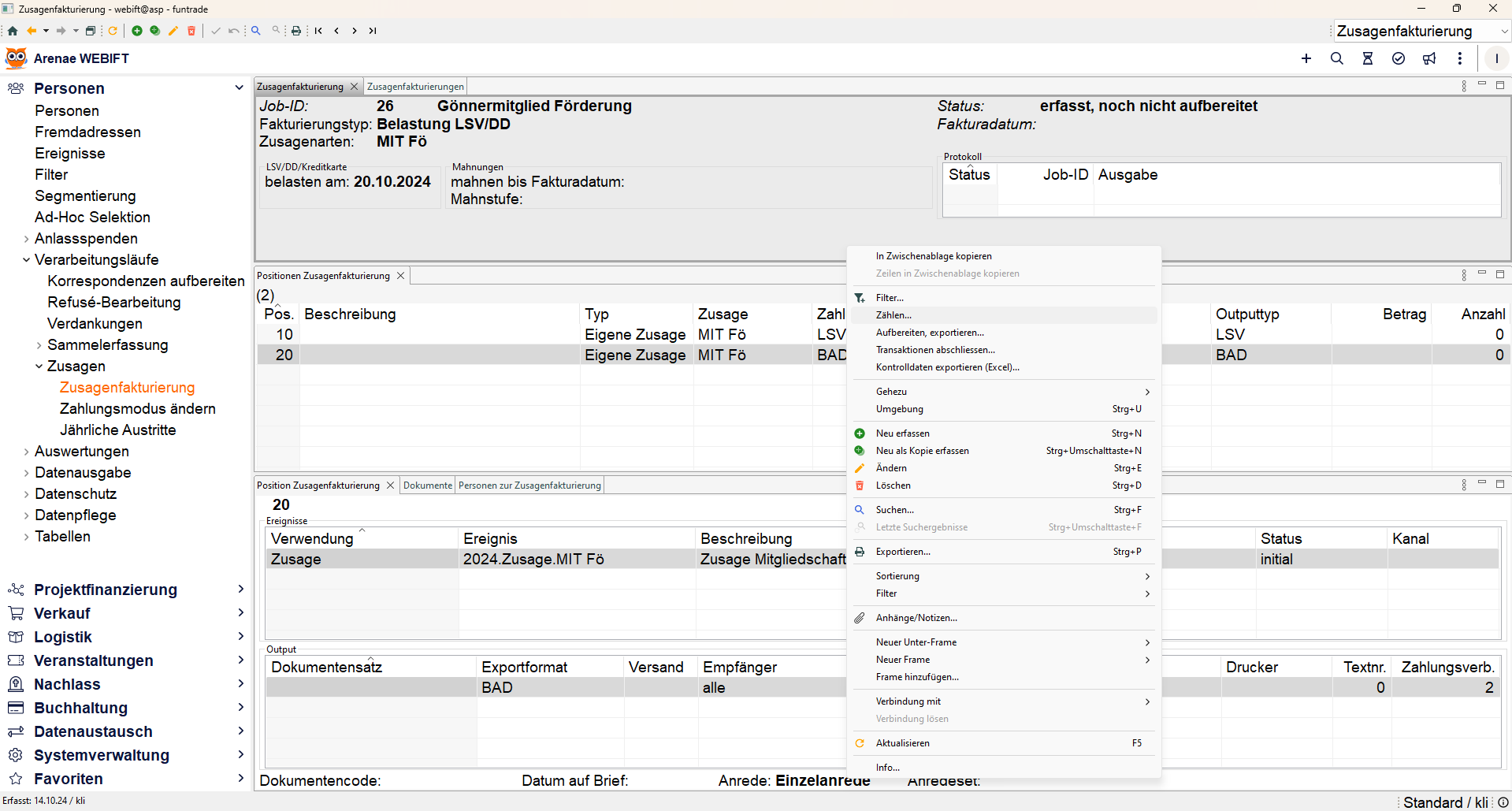The width and height of the screenshot is (1512, 811).
Task: Click the circled checkmark header icon
Action: coord(1399,58)
